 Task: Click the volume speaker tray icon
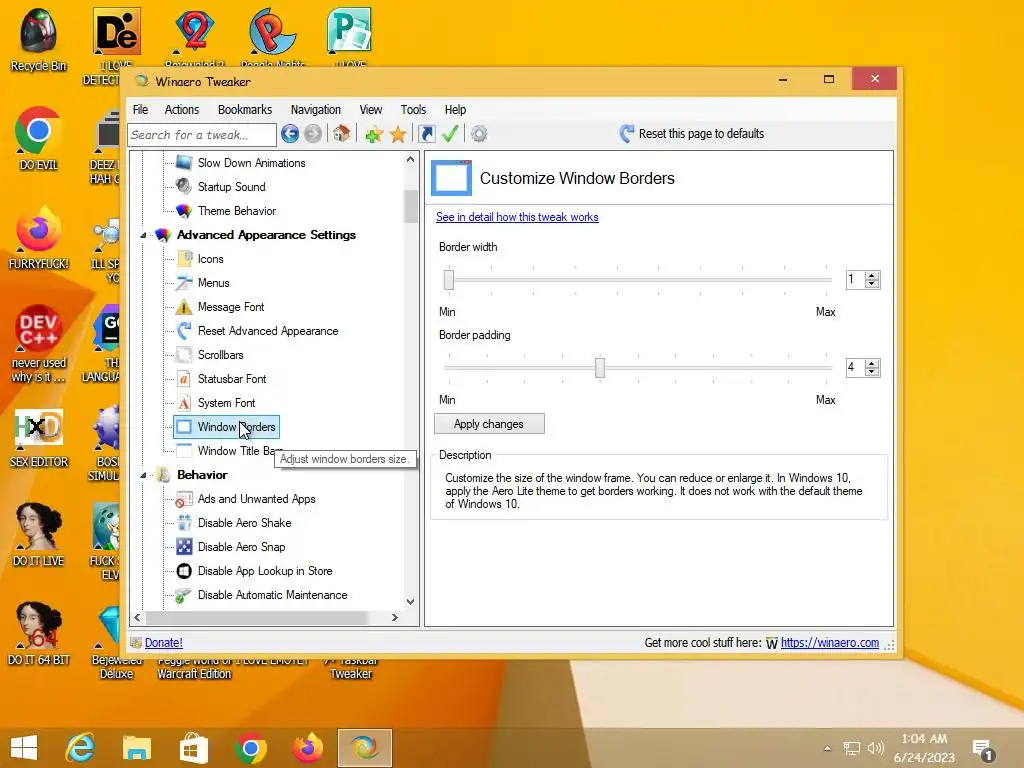(875, 748)
